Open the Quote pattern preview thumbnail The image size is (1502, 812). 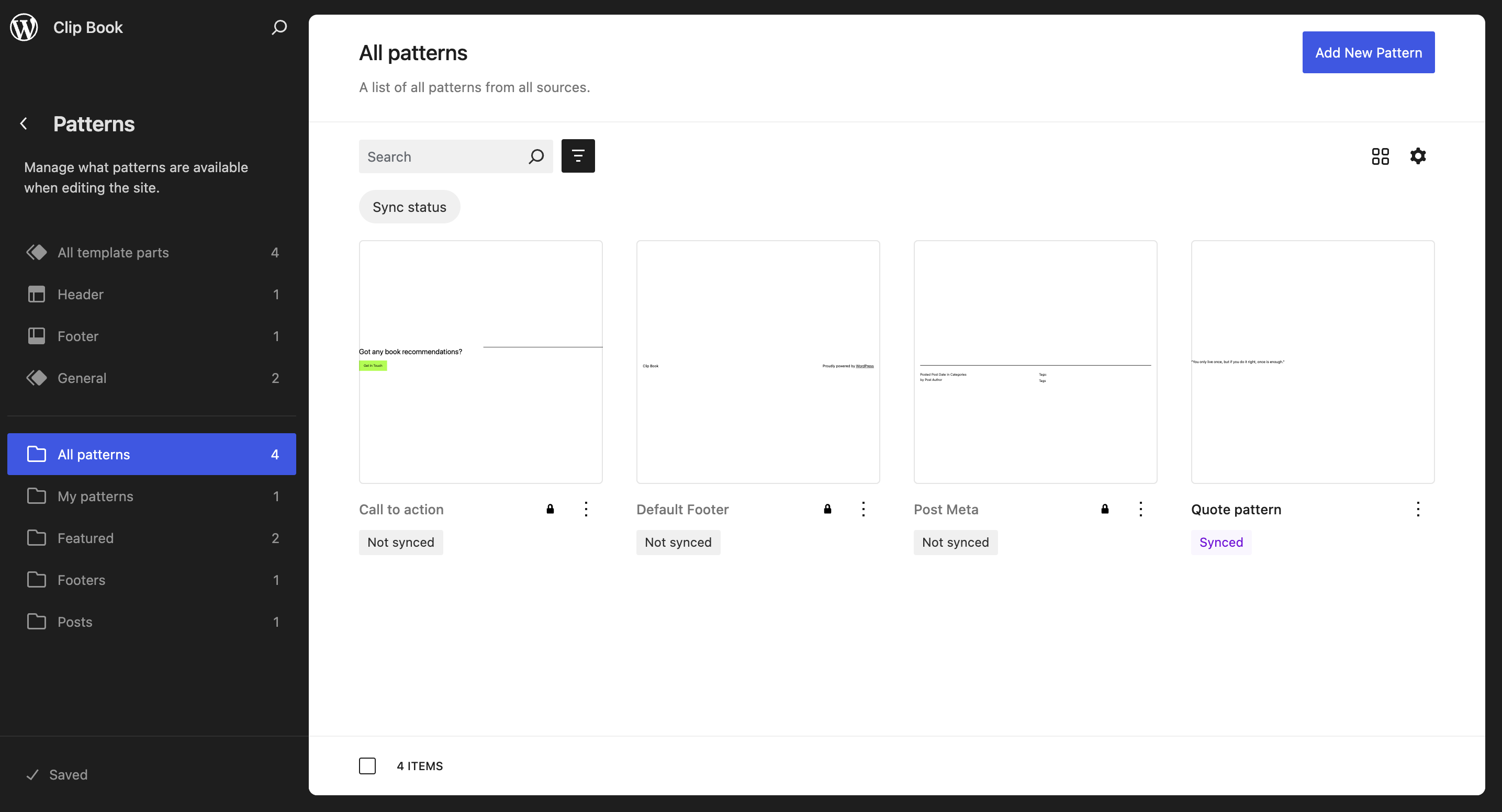pyautogui.click(x=1313, y=362)
